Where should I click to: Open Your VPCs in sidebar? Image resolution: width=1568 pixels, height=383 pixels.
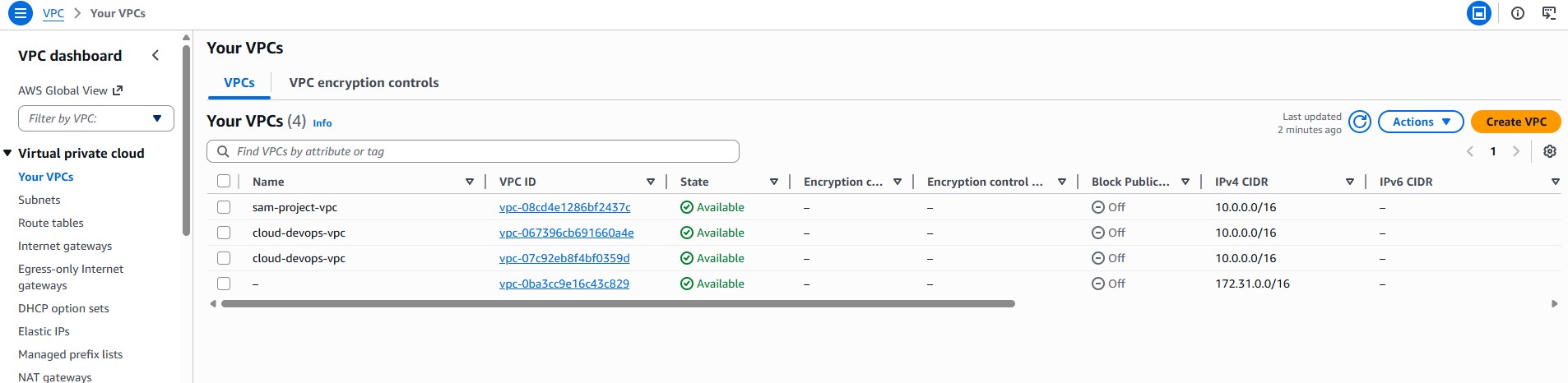pyautogui.click(x=46, y=177)
